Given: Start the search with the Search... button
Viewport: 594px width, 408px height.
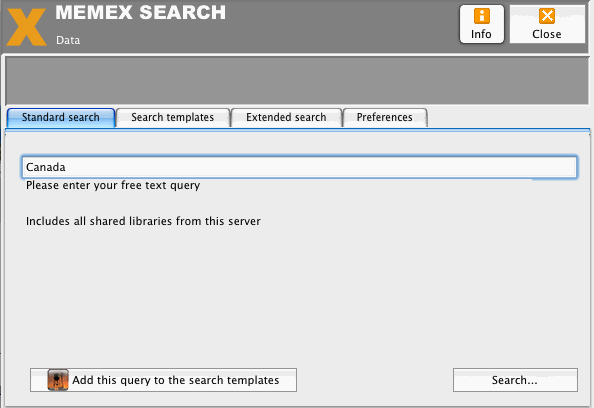Looking at the screenshot, I should tap(515, 380).
